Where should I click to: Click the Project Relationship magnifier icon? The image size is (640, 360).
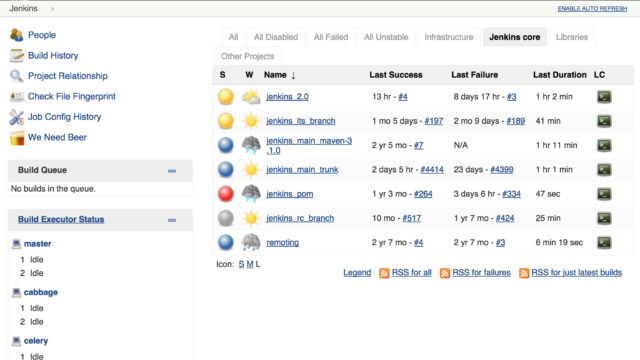click(x=17, y=76)
